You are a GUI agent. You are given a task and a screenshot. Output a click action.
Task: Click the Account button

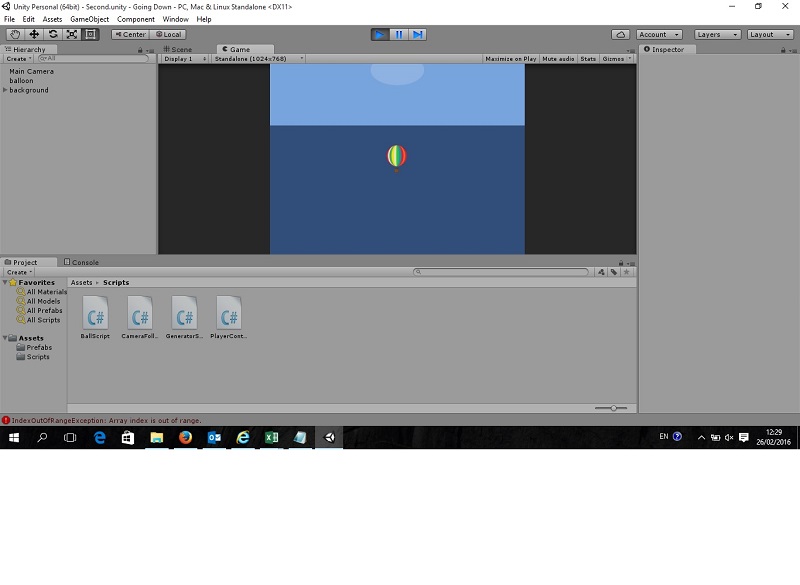tap(658, 33)
